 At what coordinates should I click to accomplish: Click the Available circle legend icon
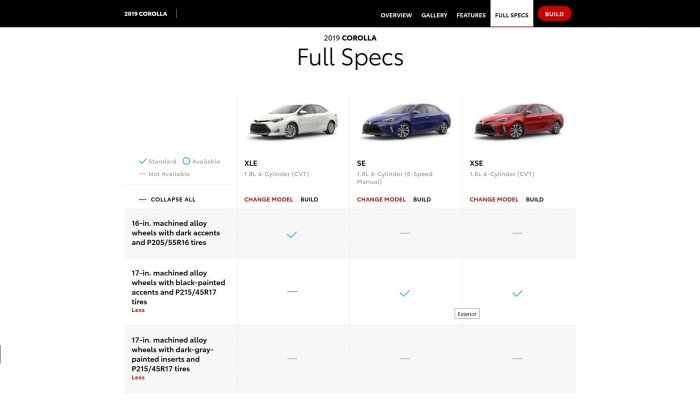[186, 161]
